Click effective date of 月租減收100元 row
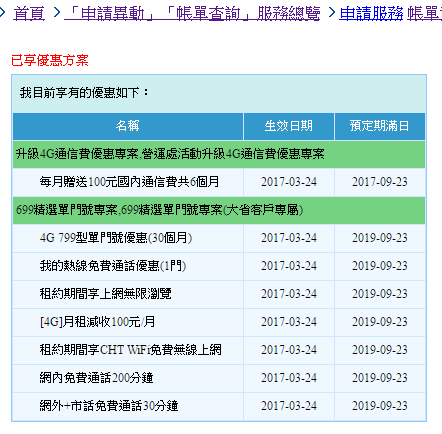Screen dimensions: 442x434 pos(289,322)
